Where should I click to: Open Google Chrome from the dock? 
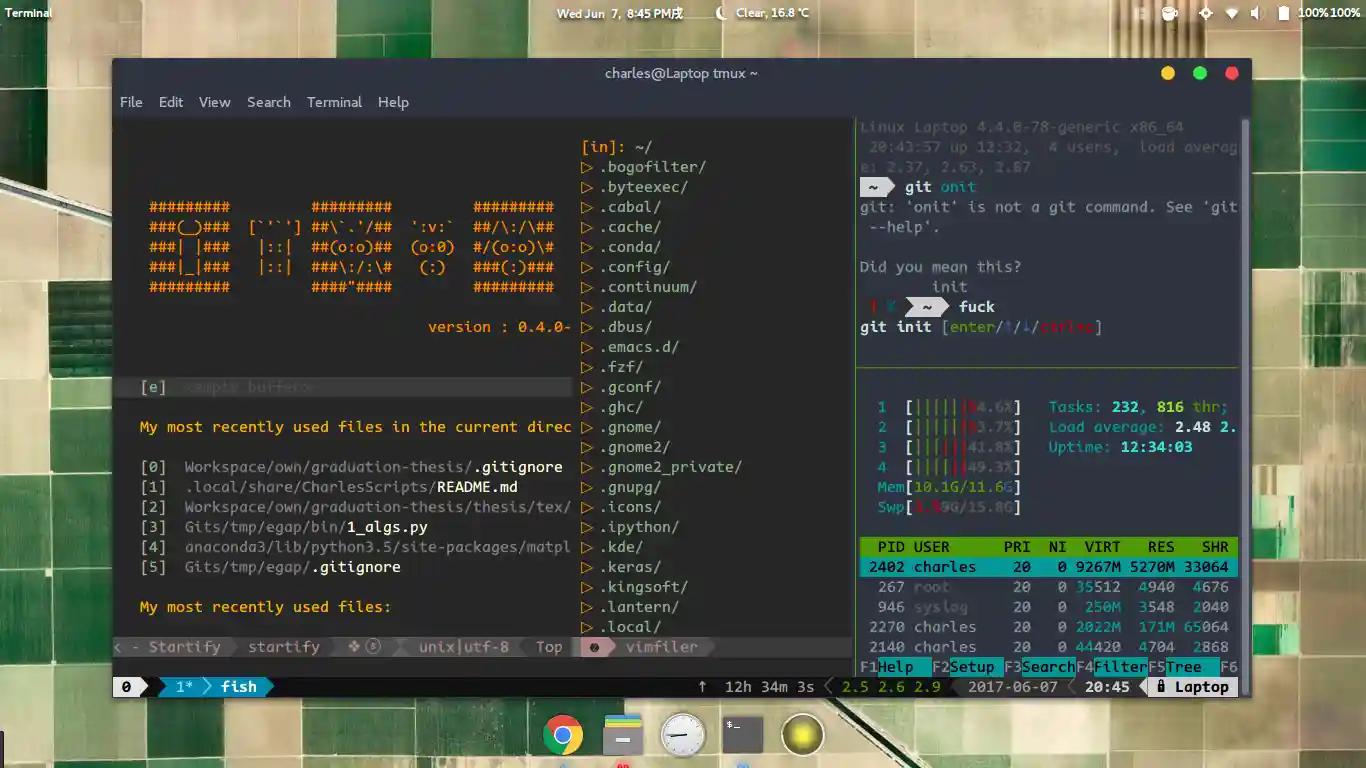563,736
